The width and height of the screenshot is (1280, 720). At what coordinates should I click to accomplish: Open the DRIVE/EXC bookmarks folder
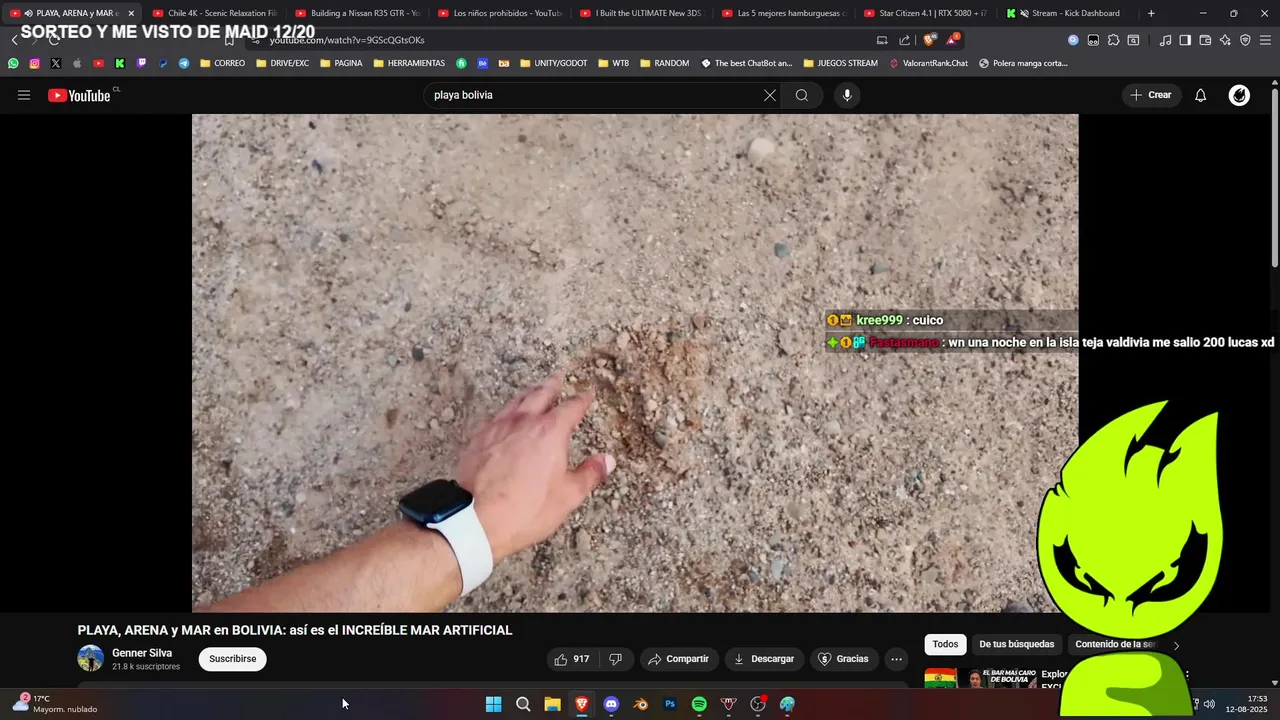click(x=283, y=63)
